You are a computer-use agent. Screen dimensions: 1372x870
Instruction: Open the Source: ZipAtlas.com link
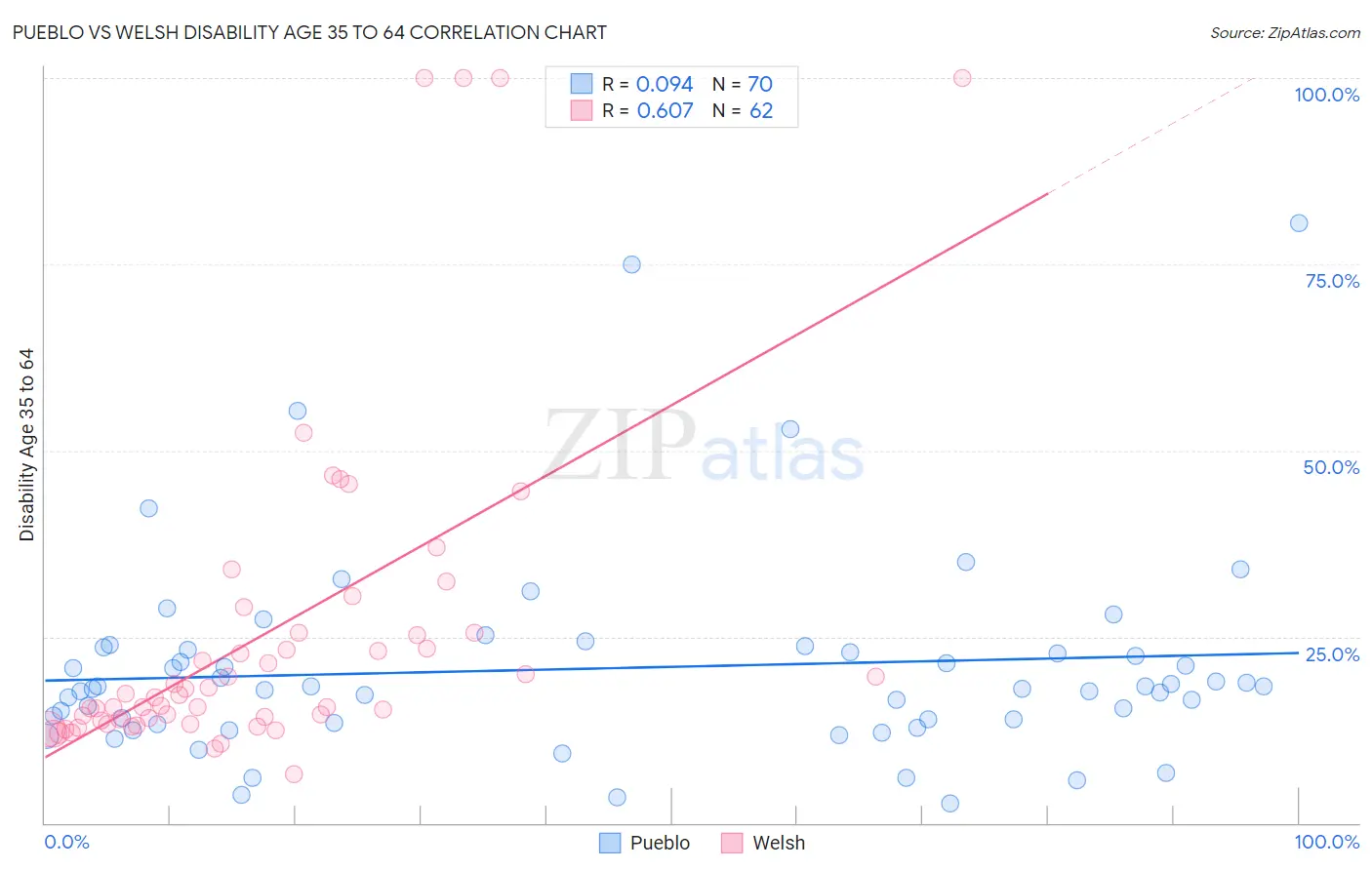click(x=1285, y=32)
